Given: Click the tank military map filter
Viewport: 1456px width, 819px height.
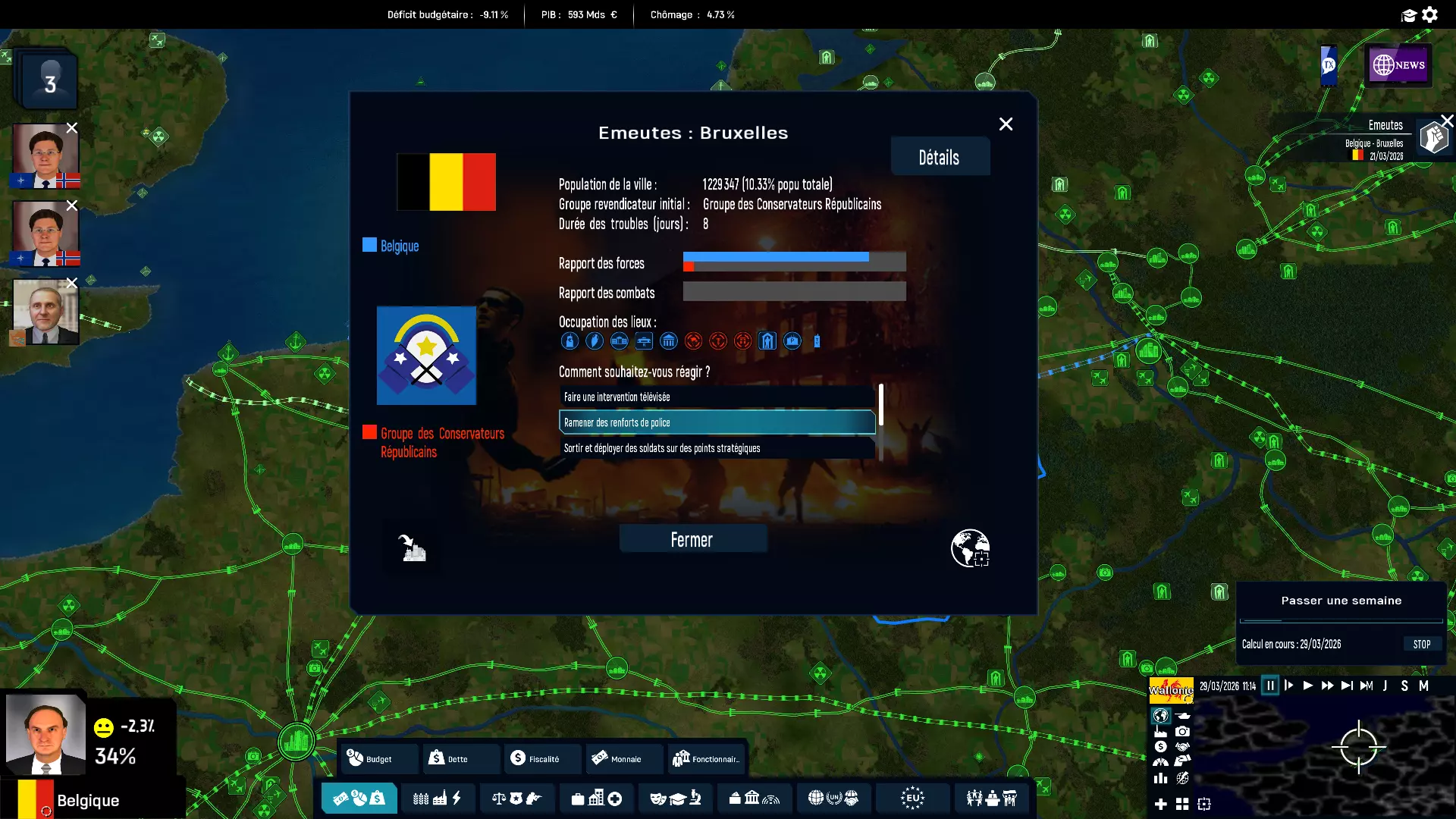Looking at the screenshot, I should click(1183, 716).
